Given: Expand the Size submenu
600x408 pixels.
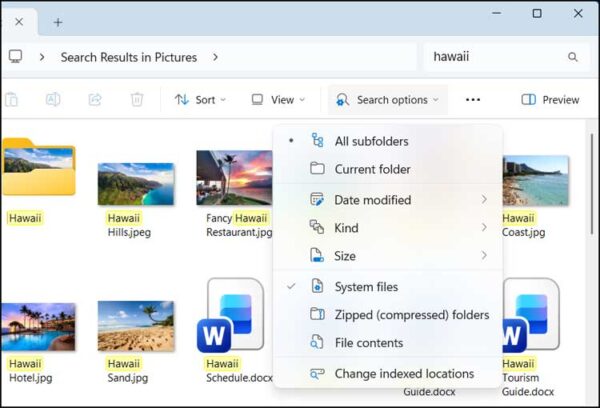Looking at the screenshot, I should click(x=387, y=256).
